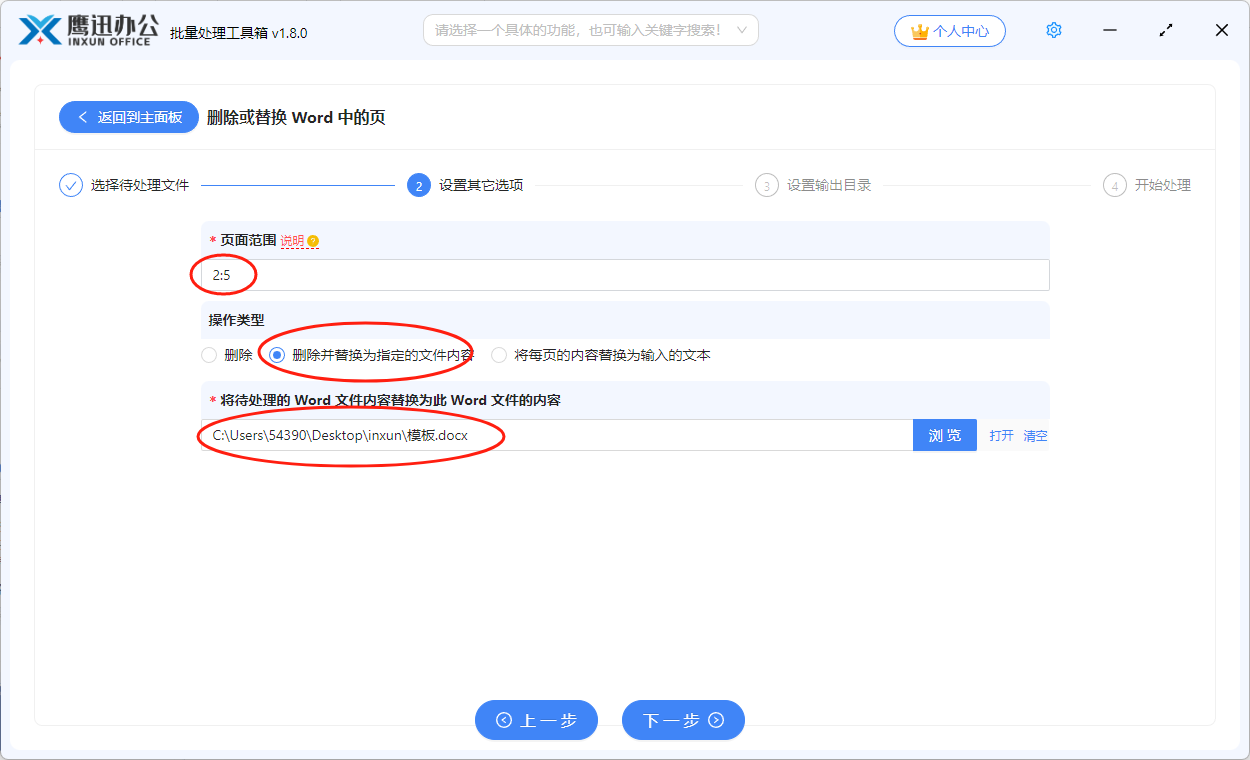The height and width of the screenshot is (760, 1250).
Task: Click step 3 number circle
Action: pos(767,185)
